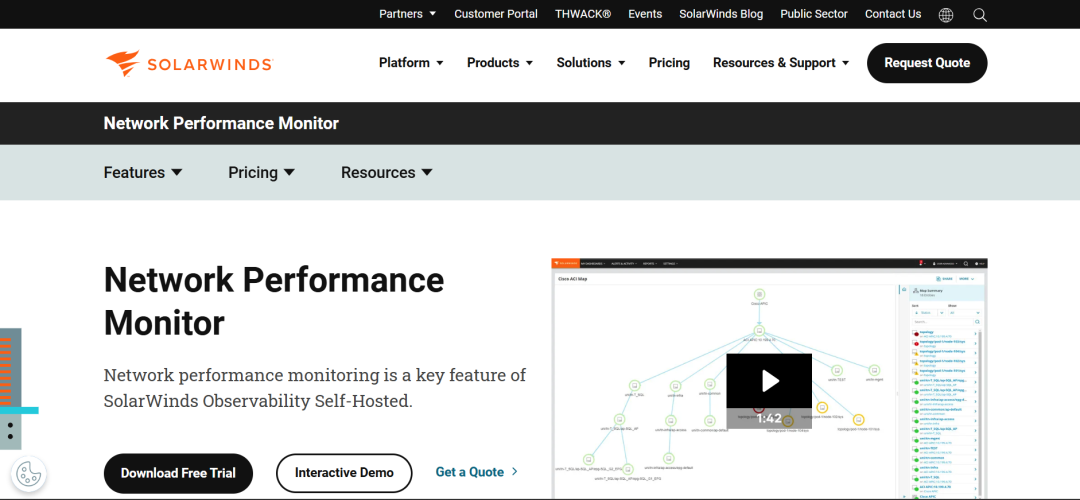1080x500 pixels.
Task: Expand the Solutions menu
Action: pos(591,63)
